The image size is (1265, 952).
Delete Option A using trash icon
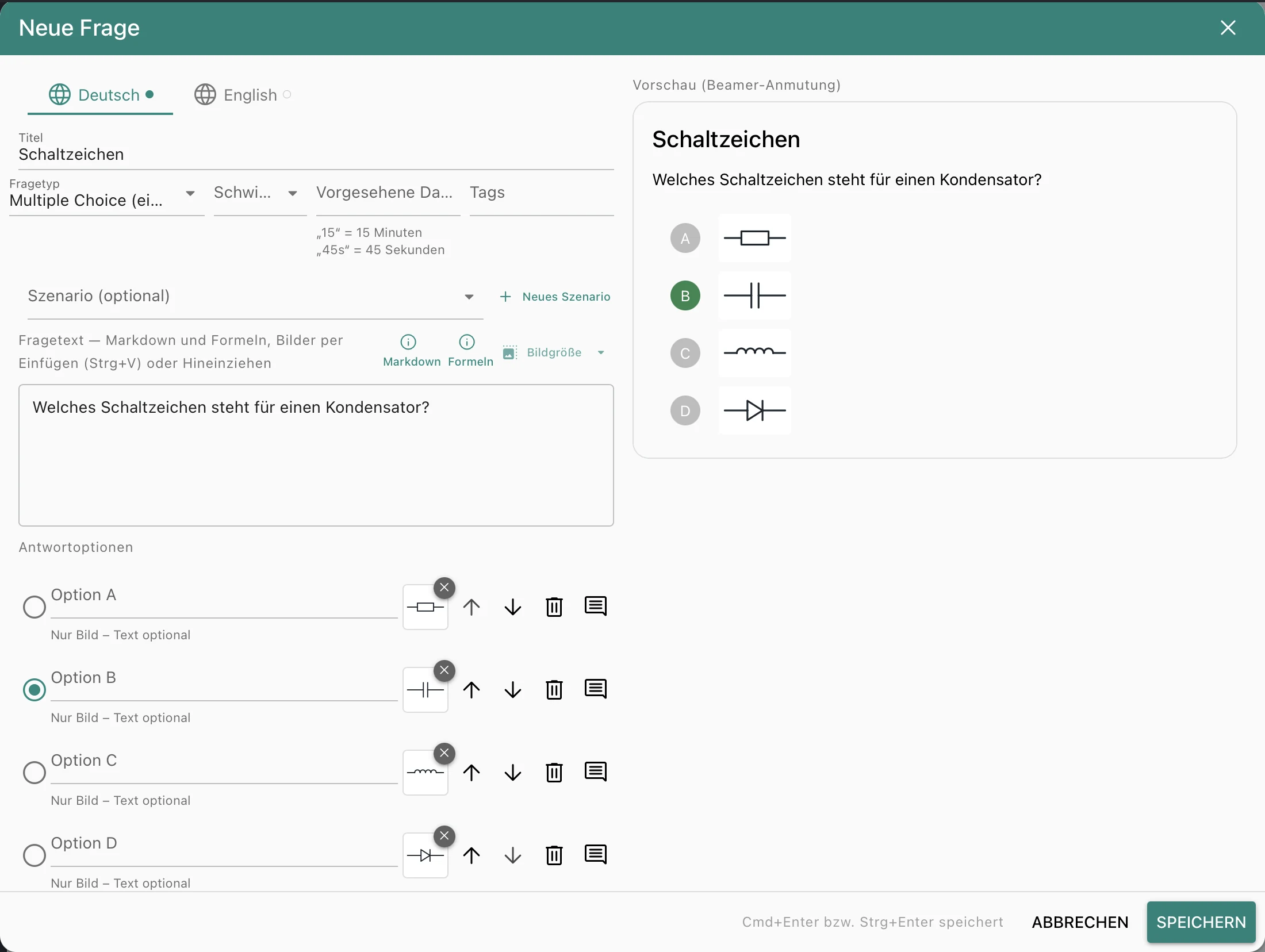click(554, 606)
